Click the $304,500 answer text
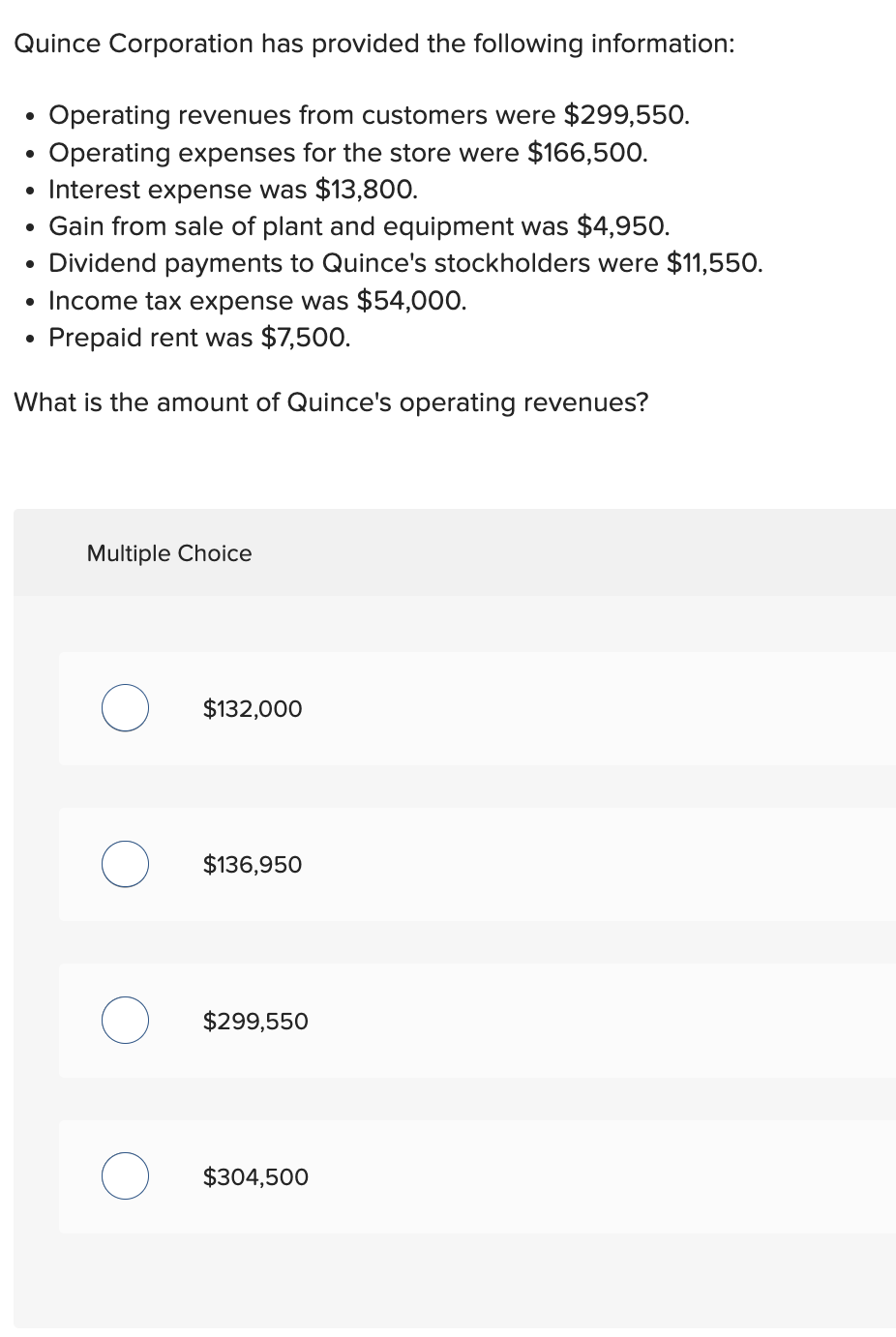This screenshot has width=896, height=1337. 254,1177
